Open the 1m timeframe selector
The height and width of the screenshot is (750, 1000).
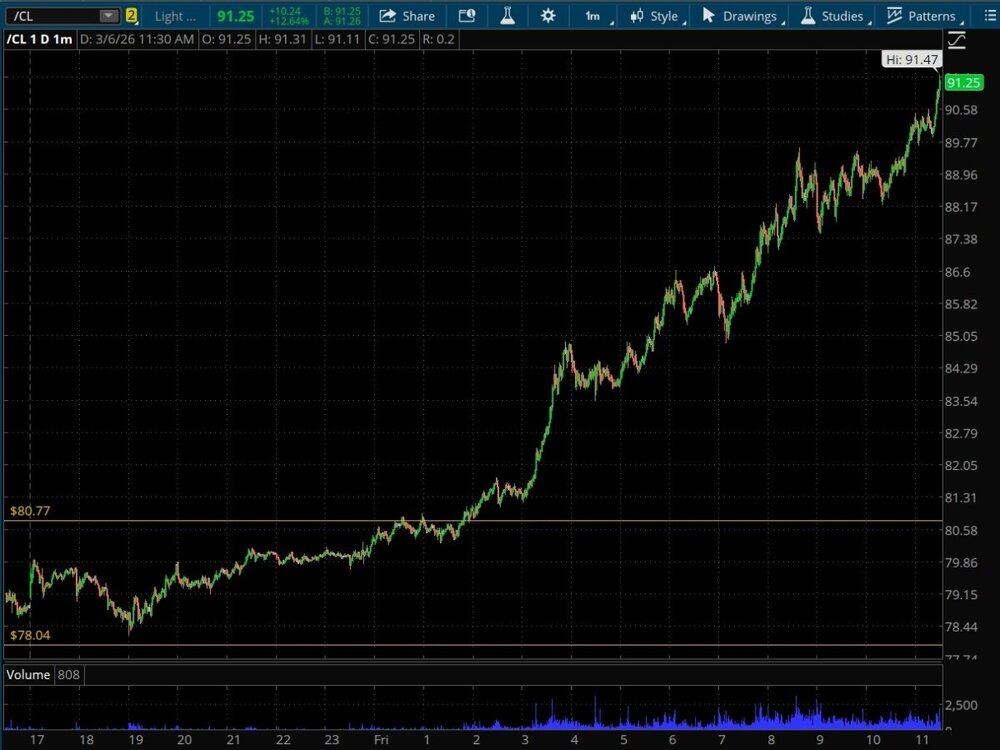(593, 16)
